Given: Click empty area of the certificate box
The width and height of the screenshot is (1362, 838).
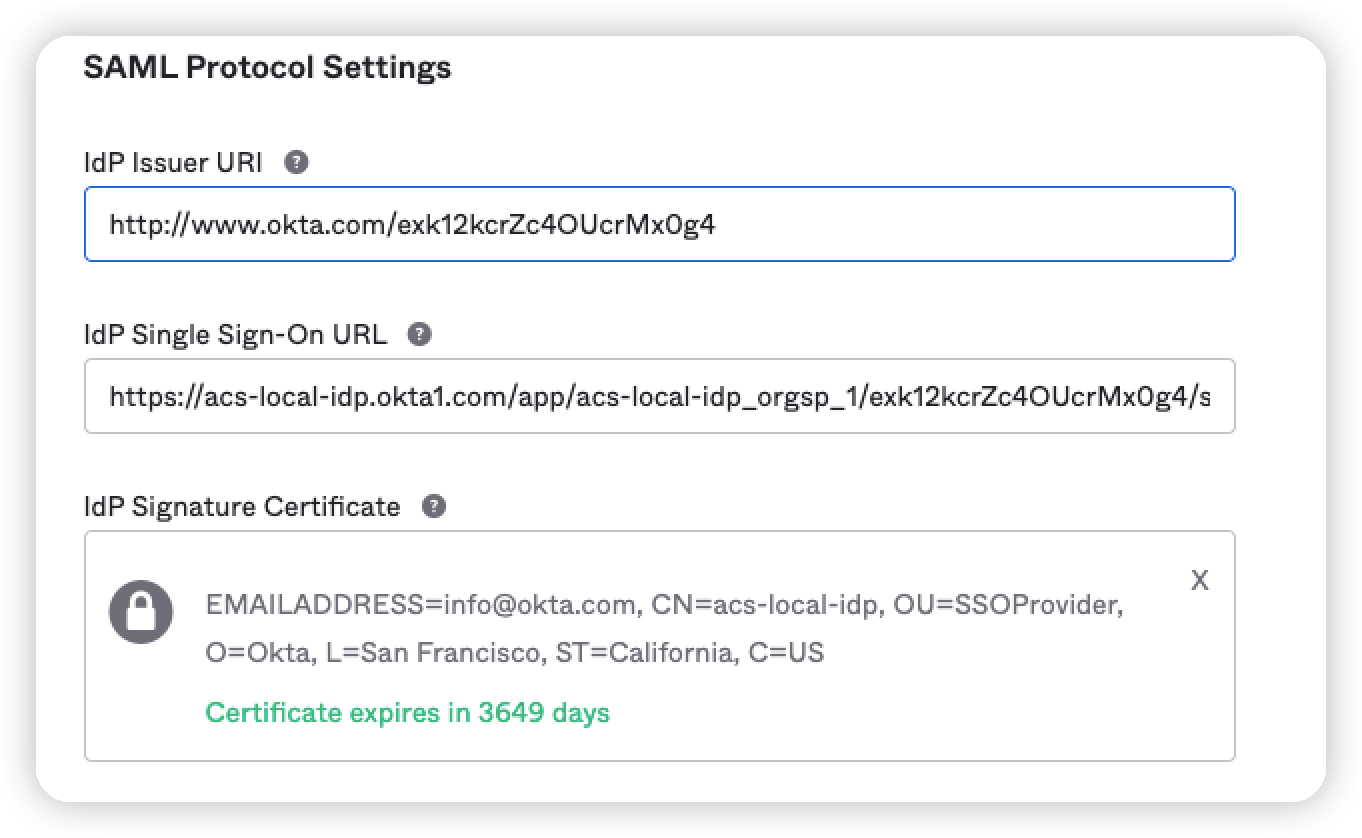Looking at the screenshot, I should point(950,710).
